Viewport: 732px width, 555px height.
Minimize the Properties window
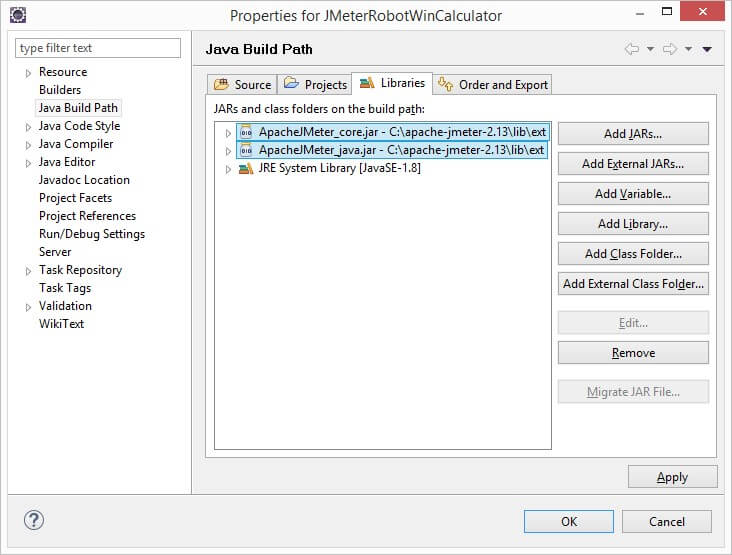(640, 14)
